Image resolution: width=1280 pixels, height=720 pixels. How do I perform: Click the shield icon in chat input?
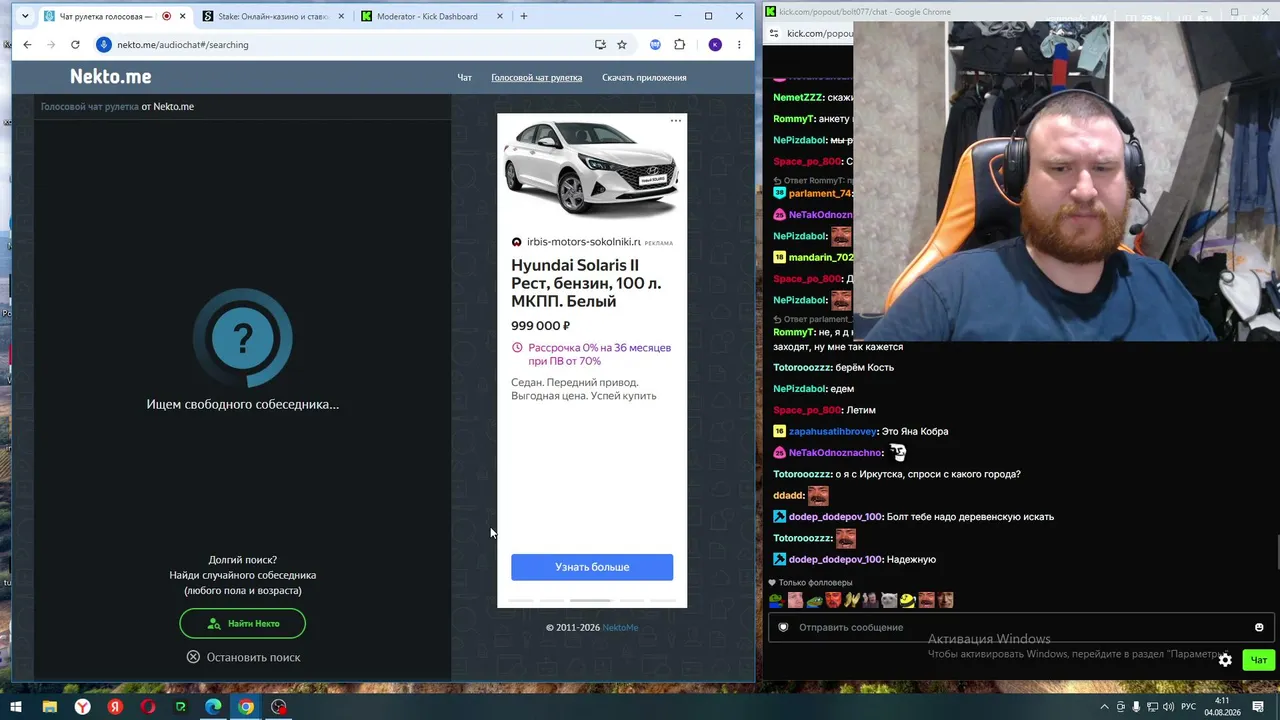coord(783,627)
